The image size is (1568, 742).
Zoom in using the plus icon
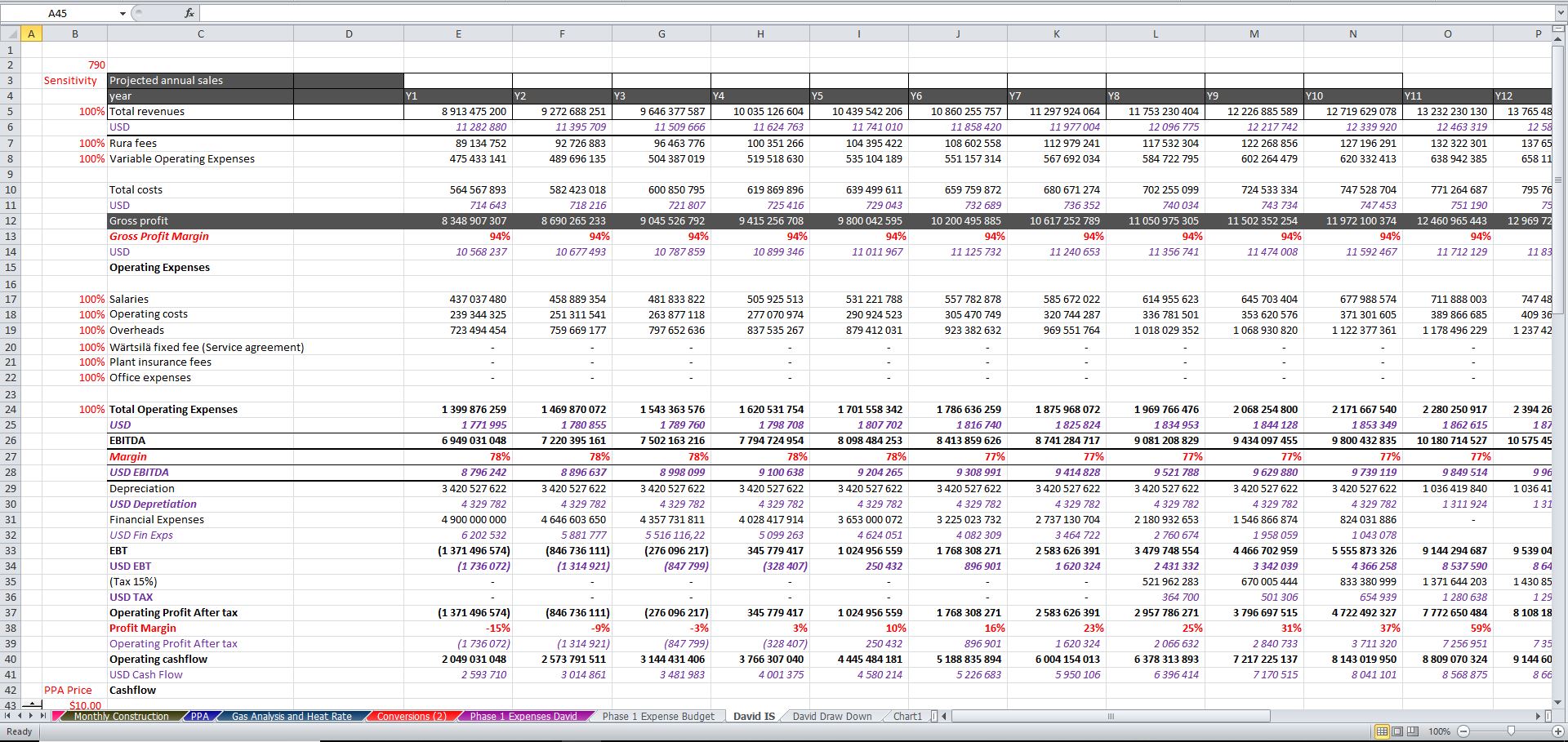point(1557,731)
